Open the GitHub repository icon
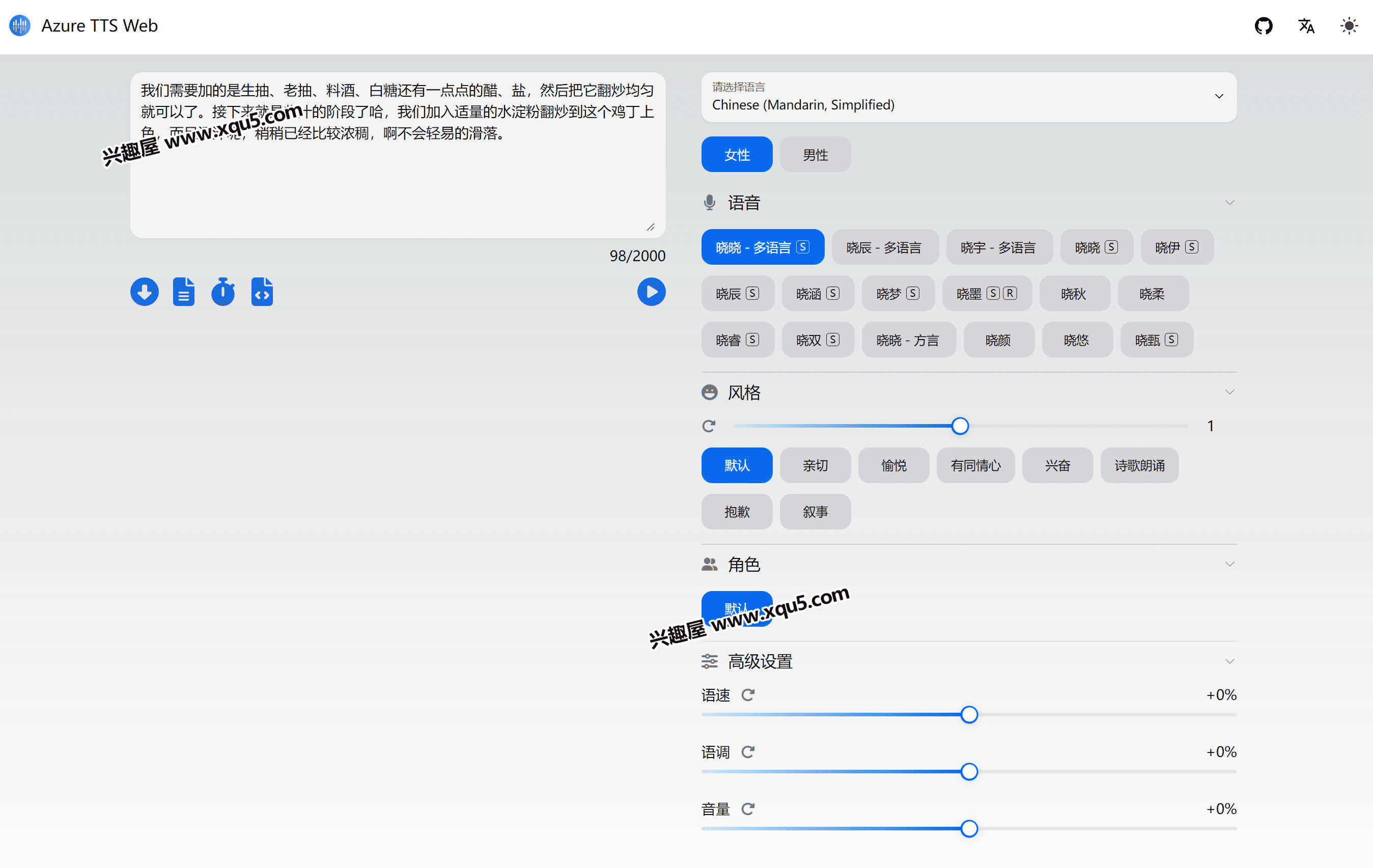 tap(1264, 26)
